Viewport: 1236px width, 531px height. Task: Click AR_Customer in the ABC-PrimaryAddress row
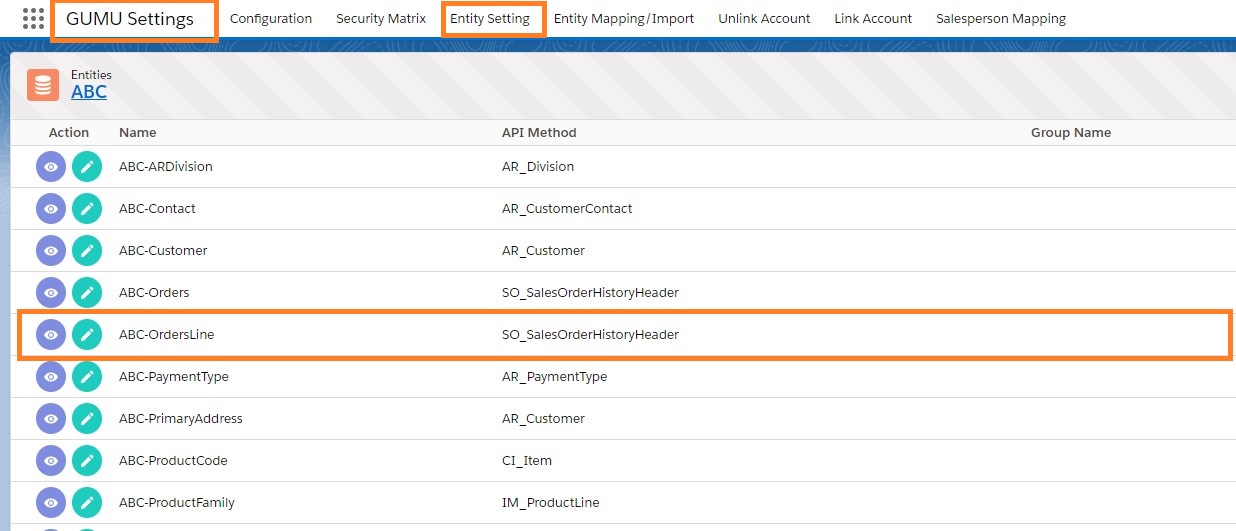click(x=543, y=419)
